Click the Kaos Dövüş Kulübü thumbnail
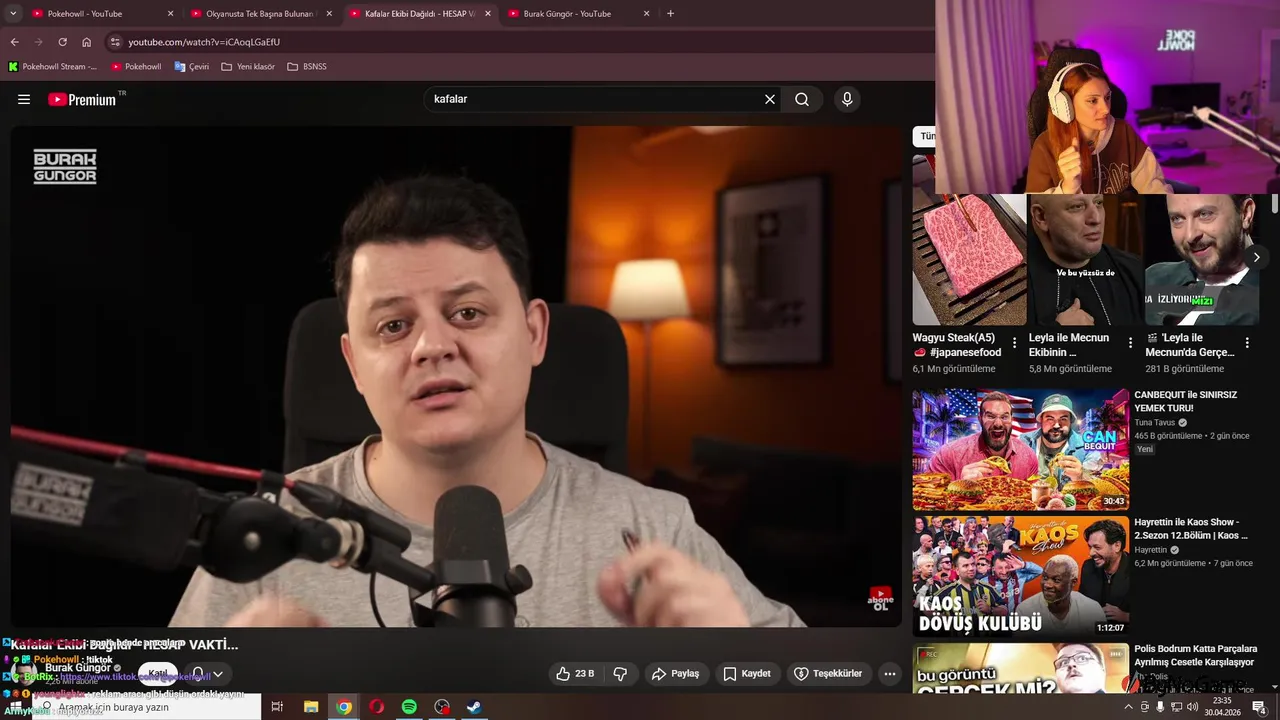This screenshot has height=720, width=1280. [x=1020, y=576]
